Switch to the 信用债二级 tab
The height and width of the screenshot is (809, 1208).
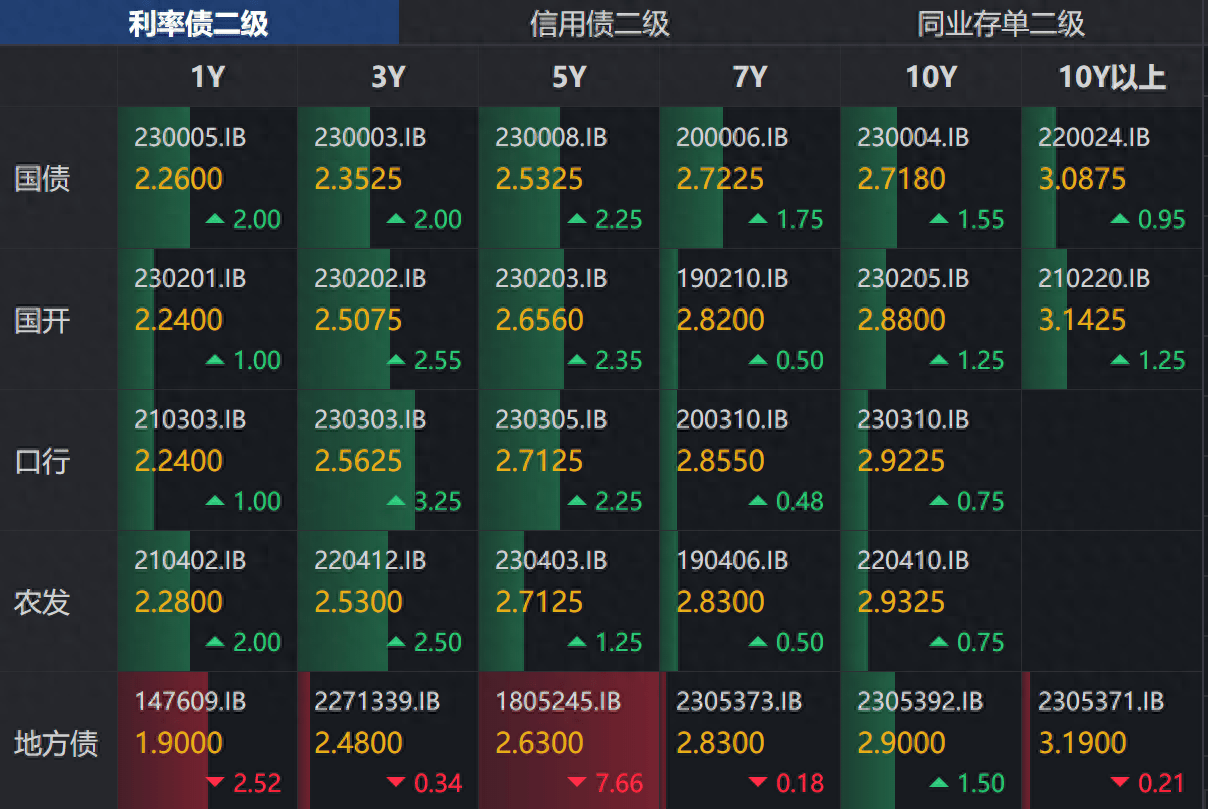[599, 23]
